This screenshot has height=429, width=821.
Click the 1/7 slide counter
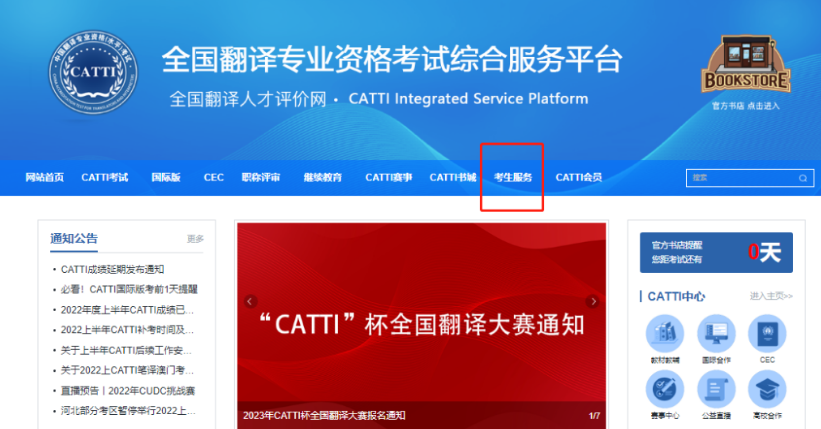(594, 416)
